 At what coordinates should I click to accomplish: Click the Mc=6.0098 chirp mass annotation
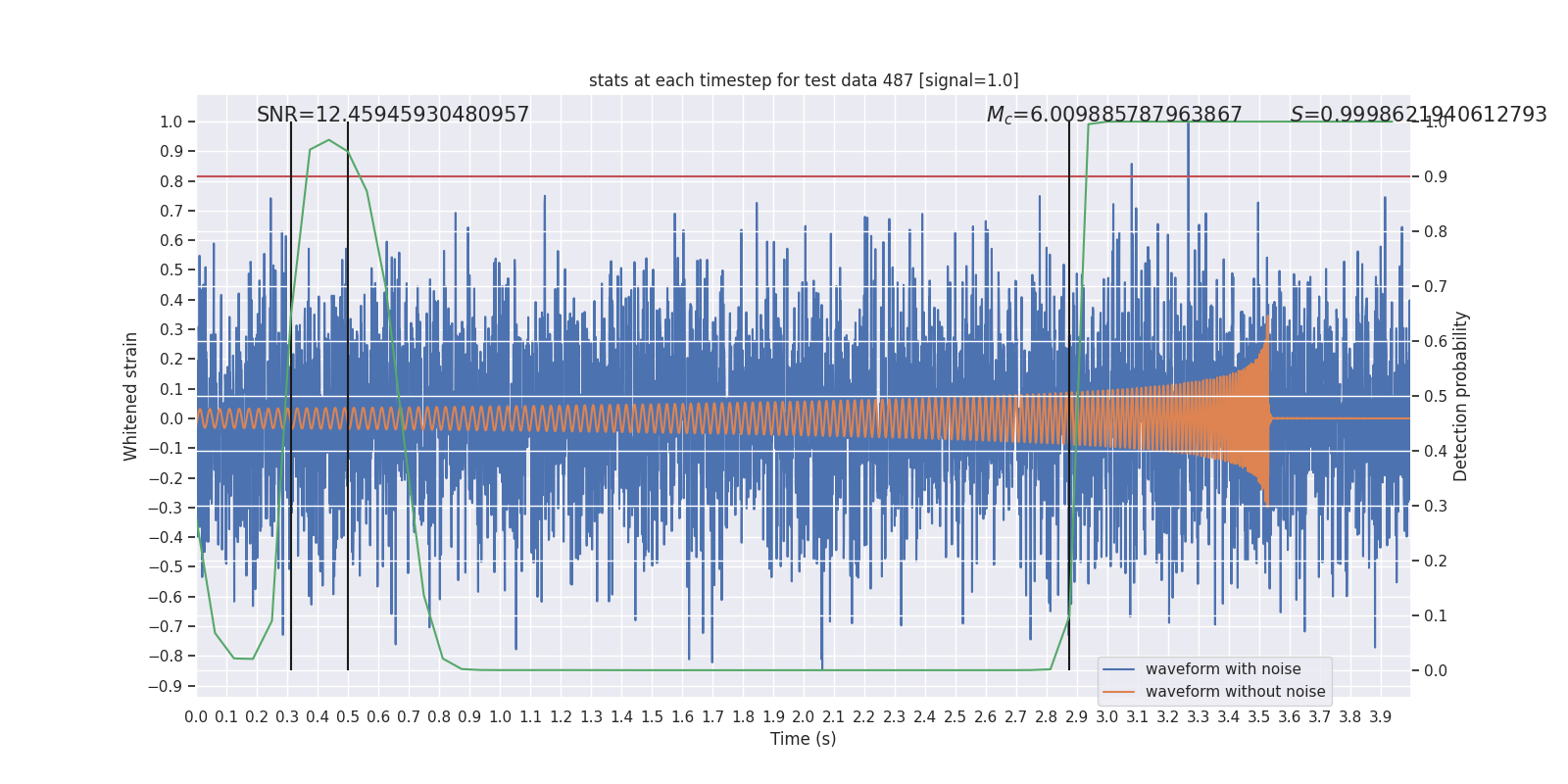(1114, 116)
